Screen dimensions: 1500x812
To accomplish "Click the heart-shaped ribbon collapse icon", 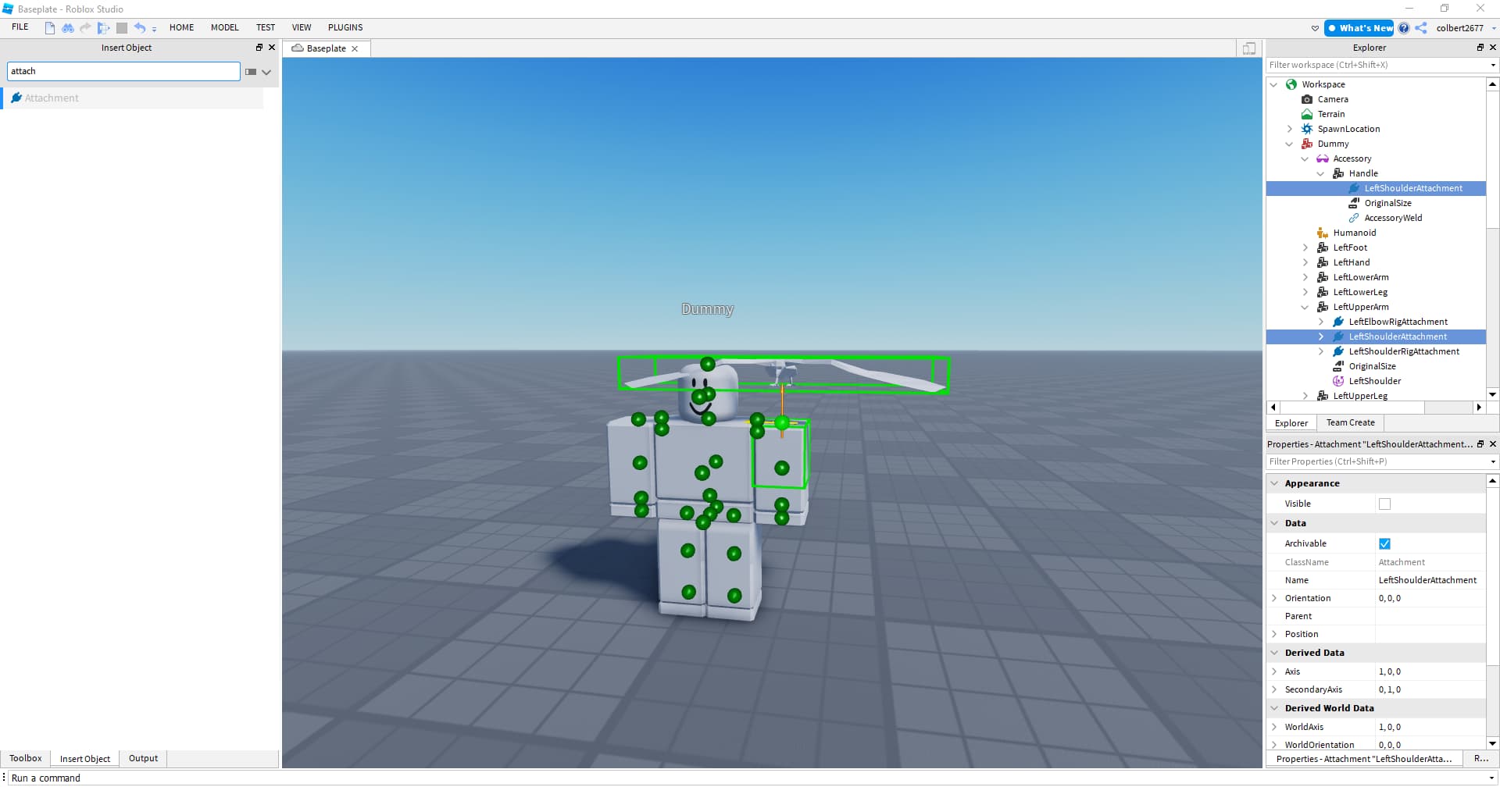I will 1315,28.
